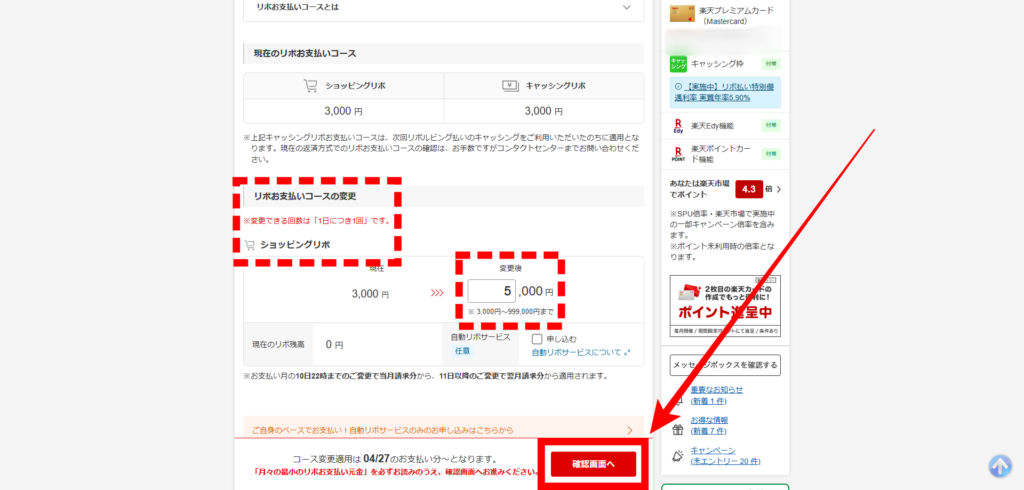Screen dimensions: 1024x490
Task: Click メッセージボックスを確認する button
Action: pos(725,365)
